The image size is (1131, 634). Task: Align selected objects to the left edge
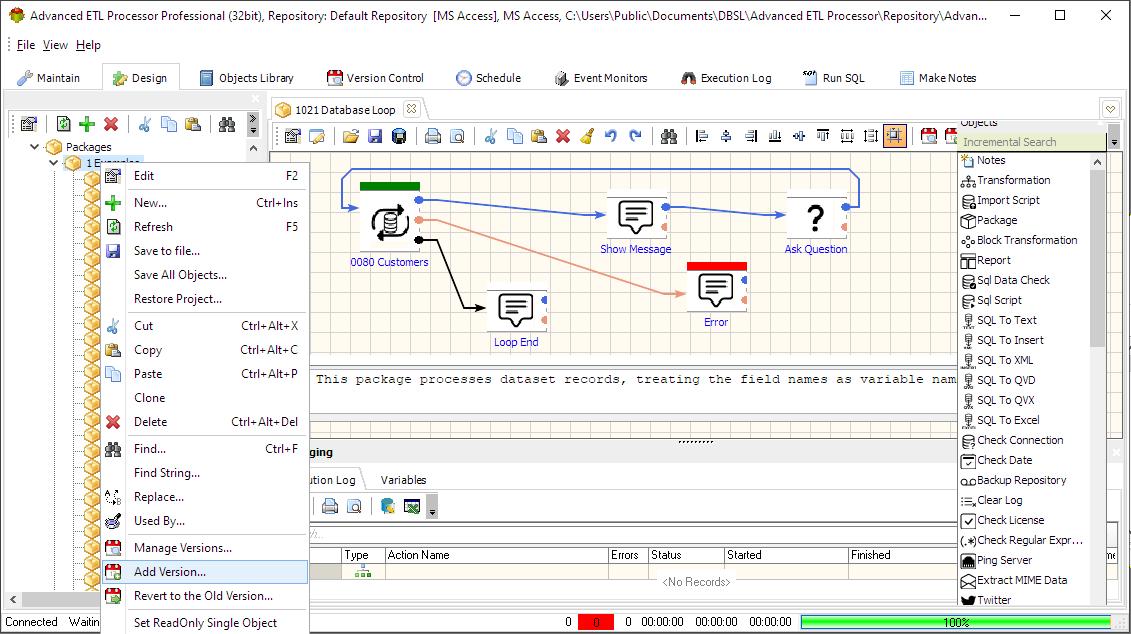702,136
